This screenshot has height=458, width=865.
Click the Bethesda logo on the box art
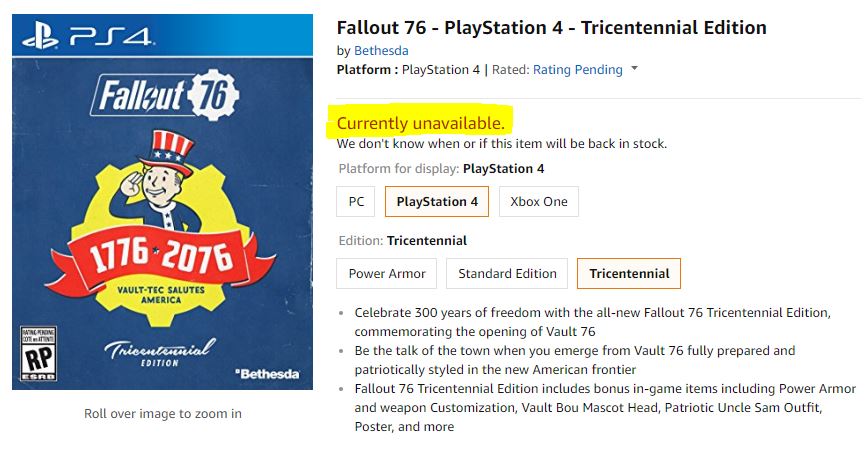click(x=267, y=373)
